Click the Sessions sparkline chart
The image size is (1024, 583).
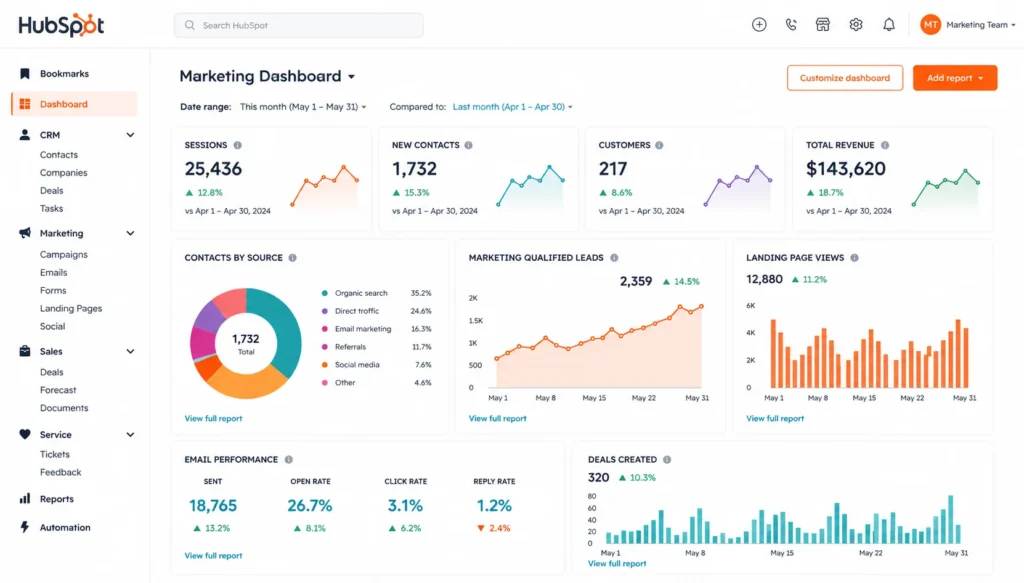pyautogui.click(x=325, y=185)
